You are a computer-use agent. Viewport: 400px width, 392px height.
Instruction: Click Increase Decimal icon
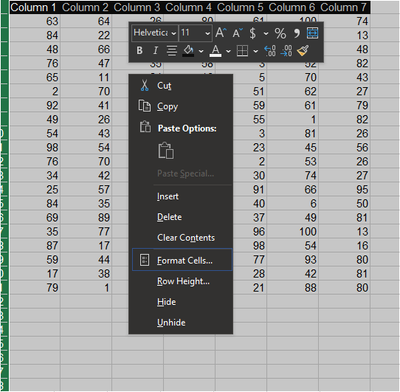[x=270, y=51]
